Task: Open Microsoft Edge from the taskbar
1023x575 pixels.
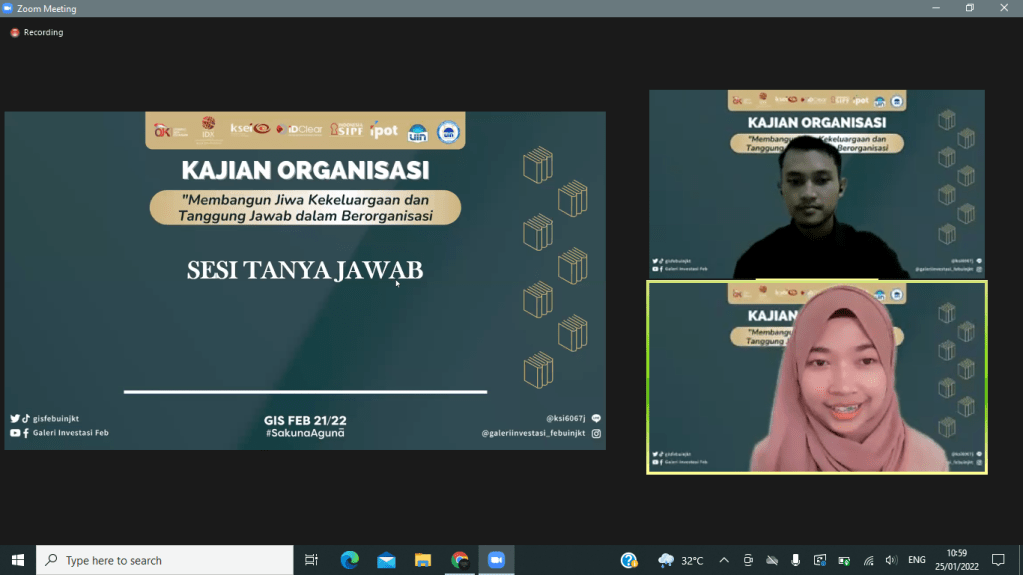Action: coord(349,560)
